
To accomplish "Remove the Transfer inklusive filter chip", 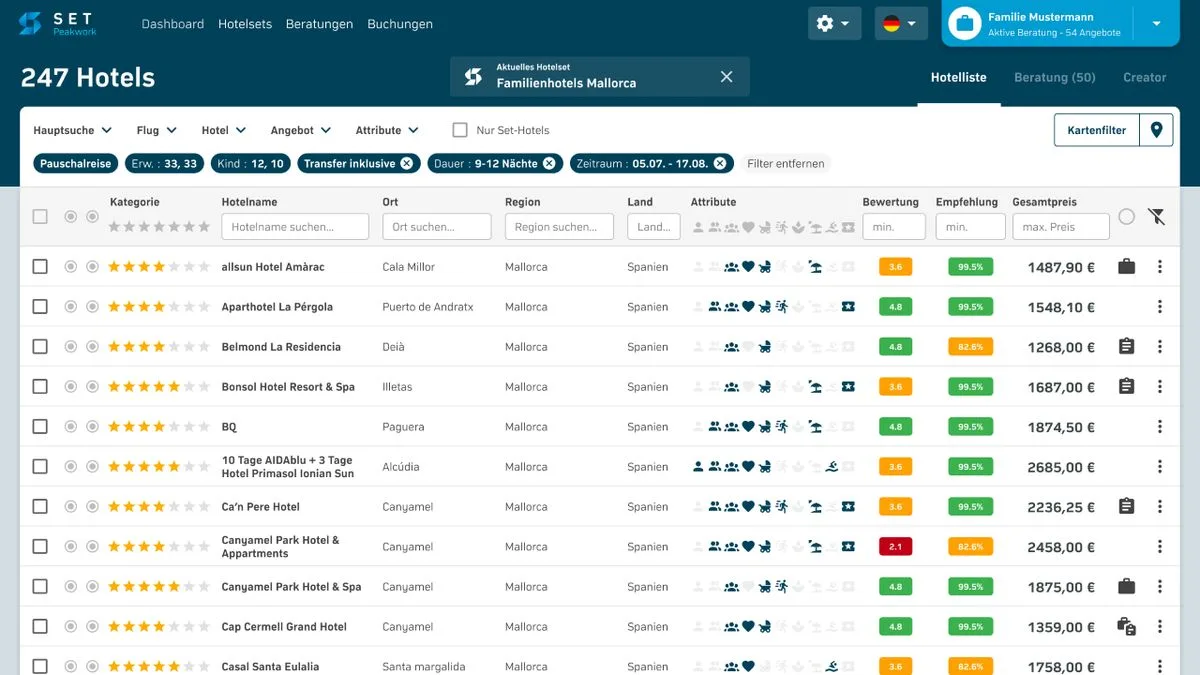I will 406,164.
